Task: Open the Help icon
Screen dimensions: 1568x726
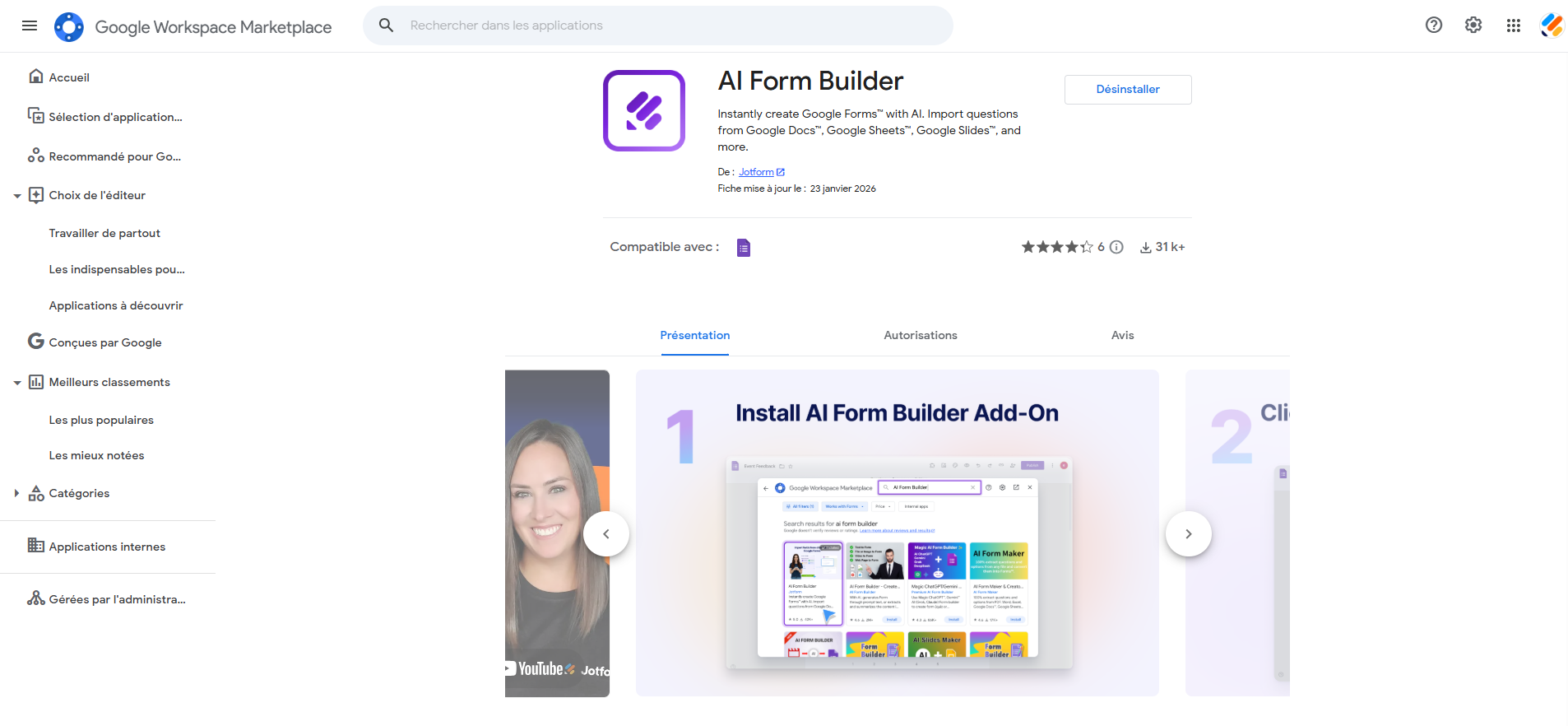Action: point(1434,26)
